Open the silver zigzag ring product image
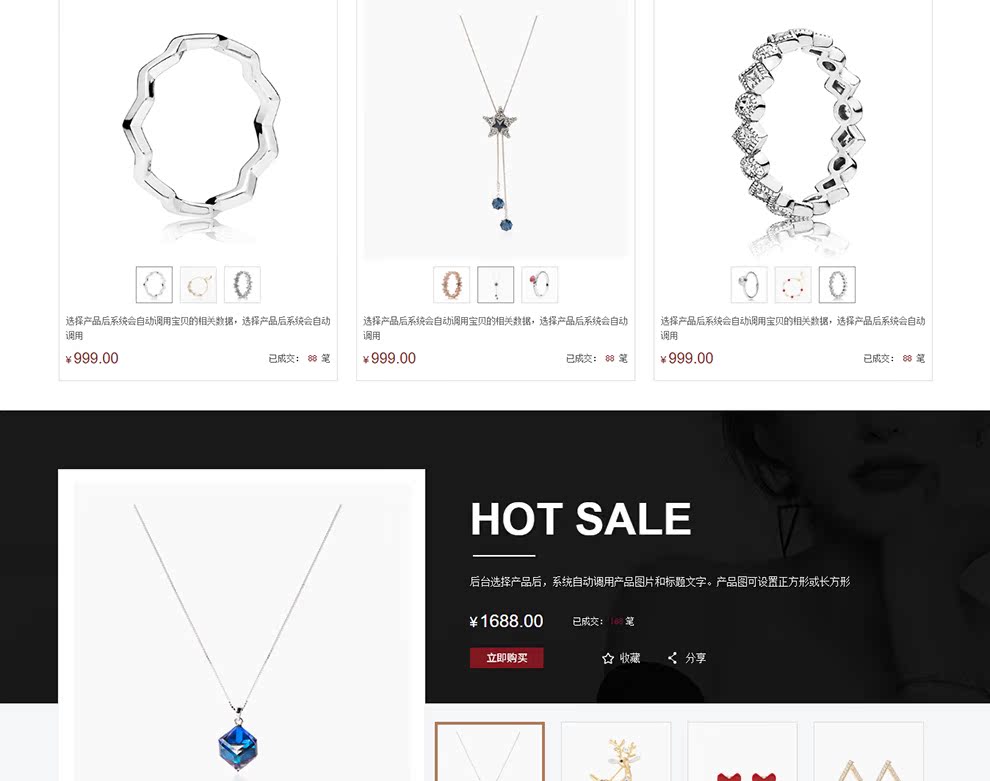 [198, 129]
